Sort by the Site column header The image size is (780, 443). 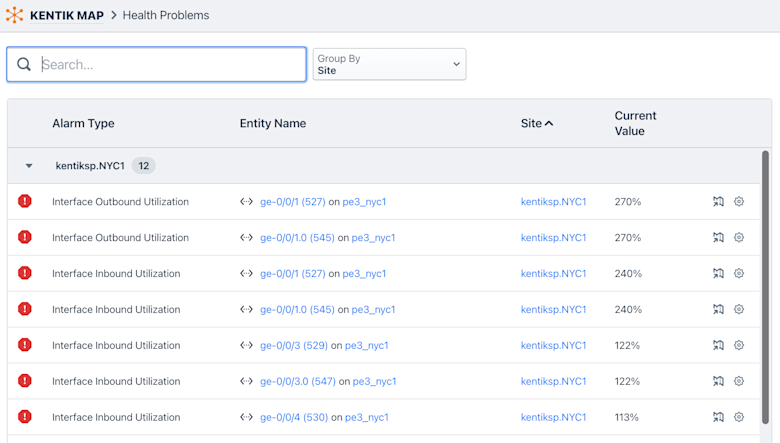(x=537, y=123)
